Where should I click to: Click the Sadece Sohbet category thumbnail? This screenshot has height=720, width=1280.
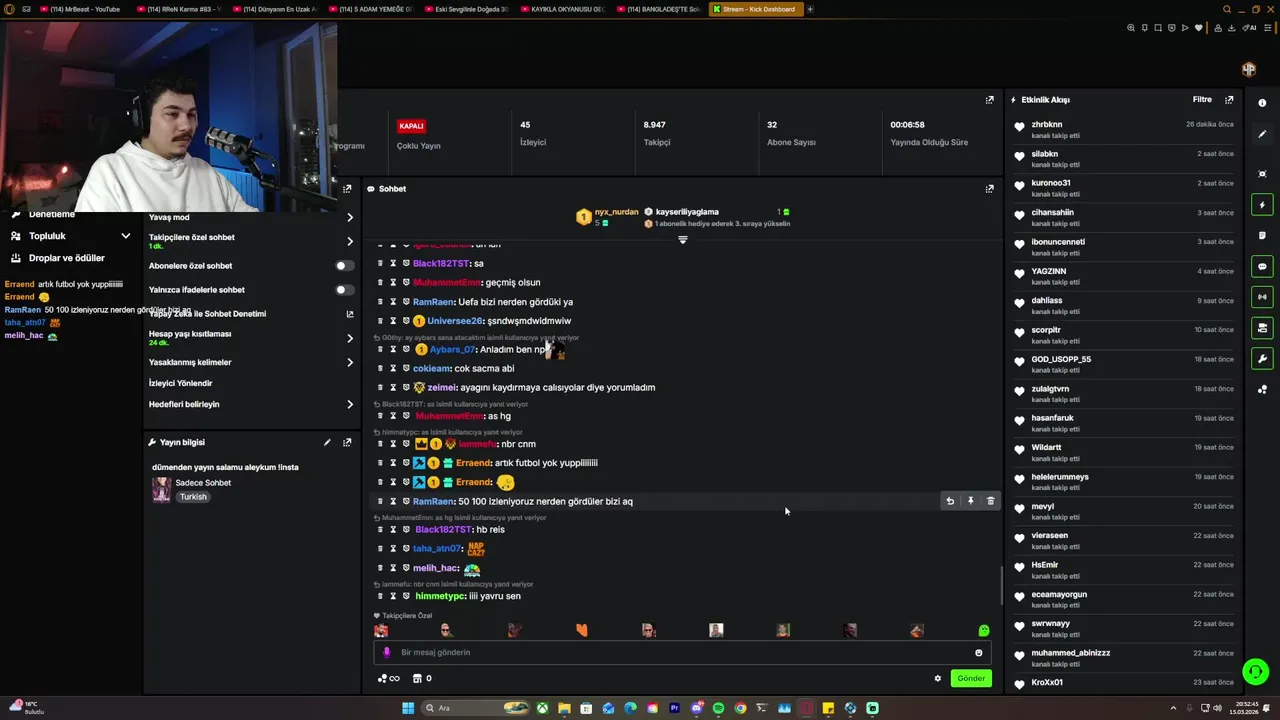point(161,489)
